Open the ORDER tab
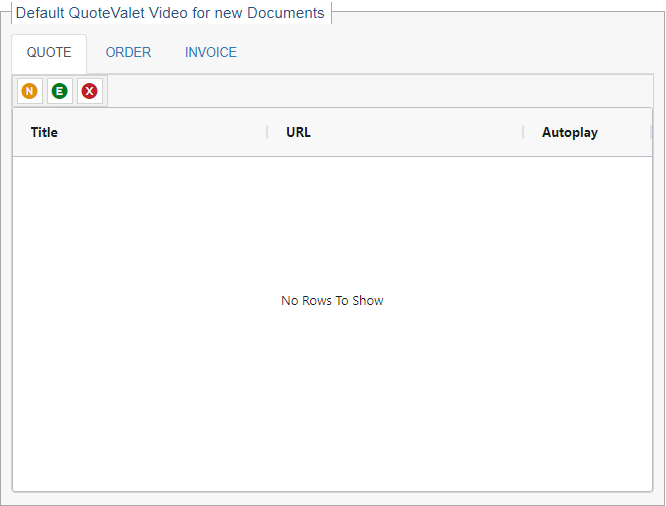666x506 pixels. point(128,52)
